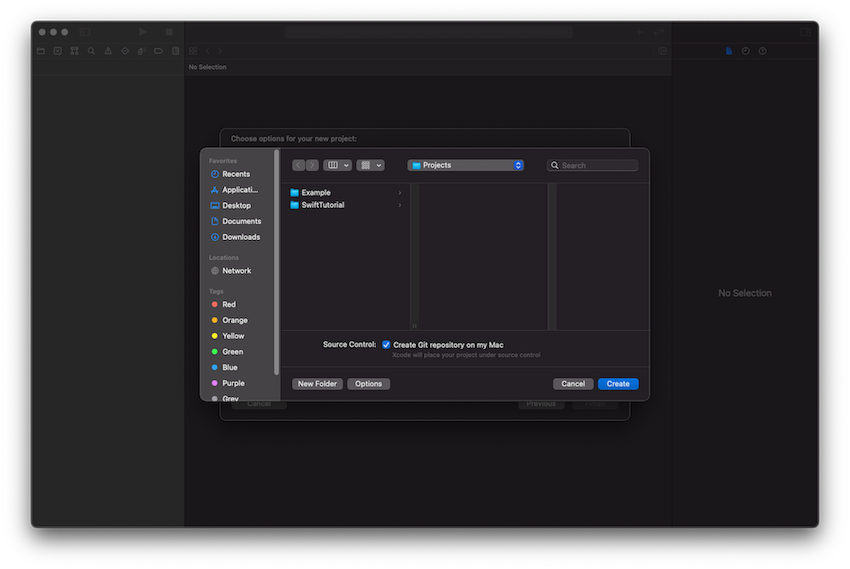Open the Projects location popup
850x569 pixels.
466,165
